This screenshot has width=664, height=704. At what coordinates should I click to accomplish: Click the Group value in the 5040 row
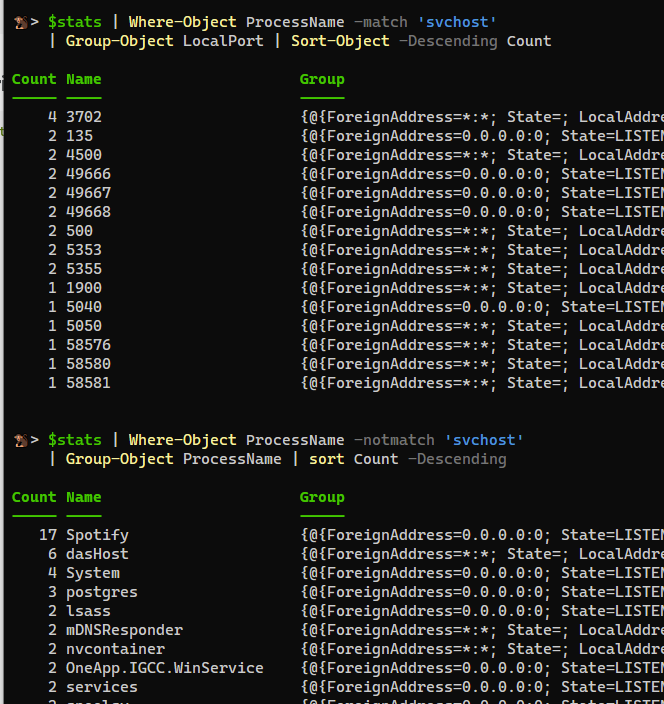pos(482,307)
